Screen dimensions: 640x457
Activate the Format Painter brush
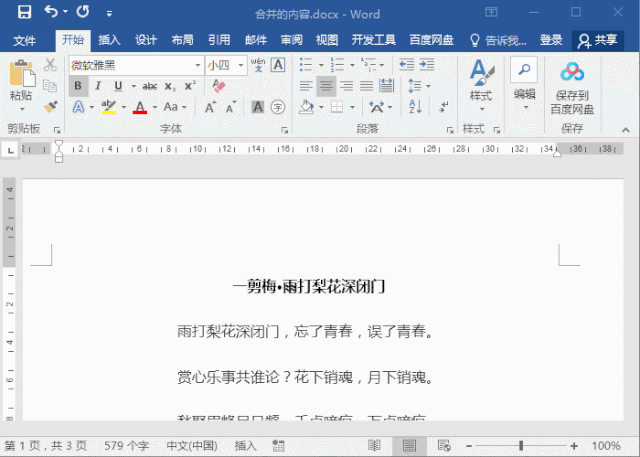click(x=50, y=107)
